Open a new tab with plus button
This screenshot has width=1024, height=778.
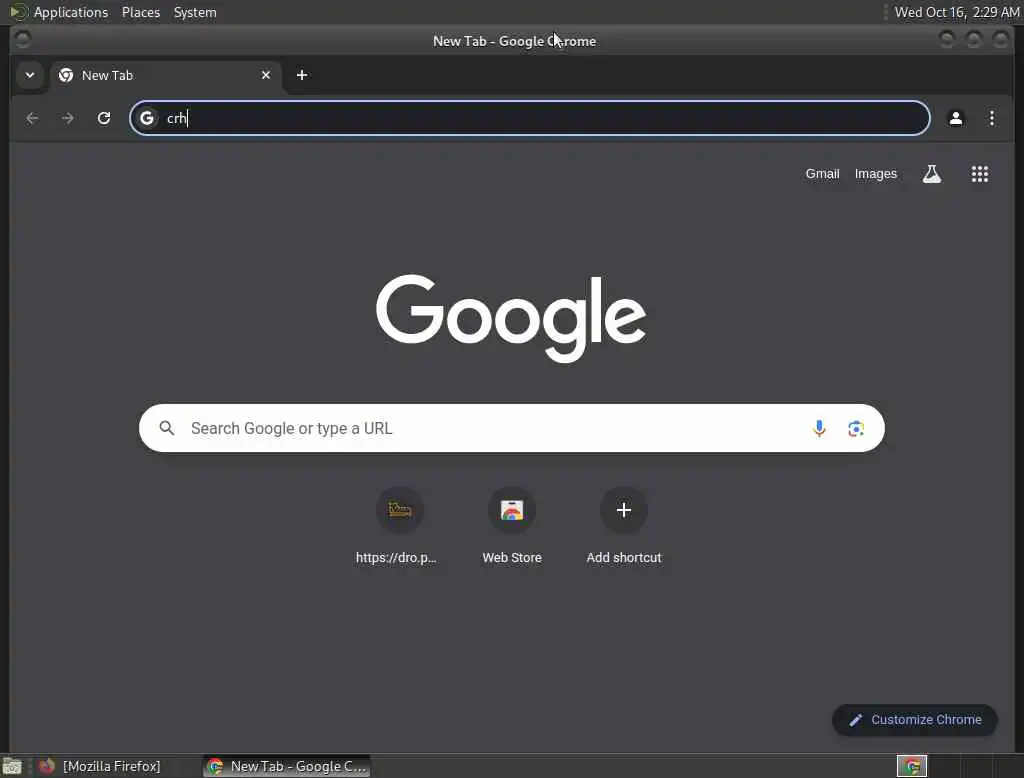click(302, 75)
